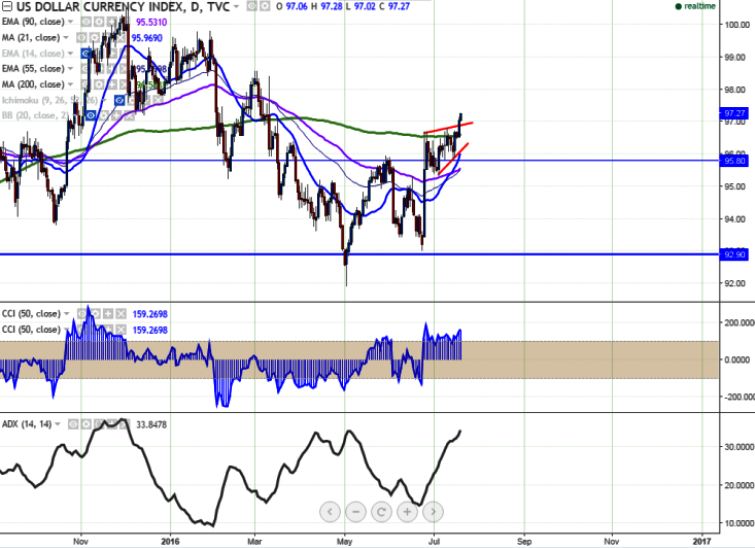Image resolution: width=755 pixels, height=548 pixels.
Task: Click the EMA (55, close) indicator label
Action: click(x=33, y=69)
